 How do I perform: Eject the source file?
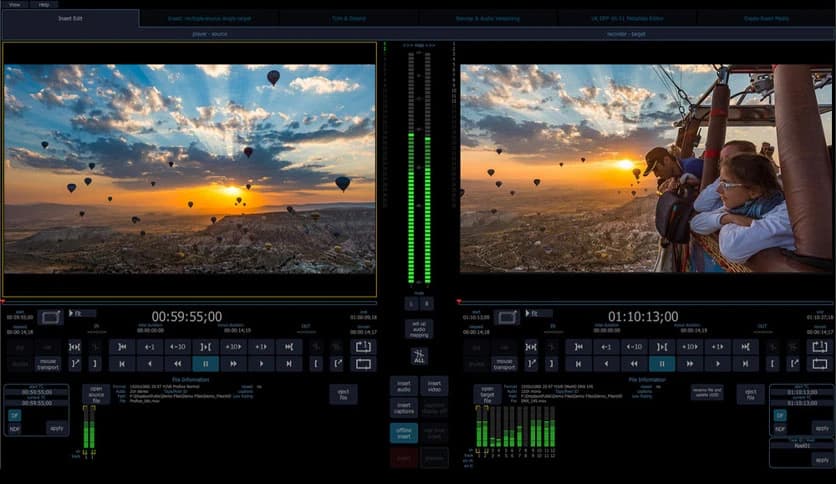[x=343, y=394]
